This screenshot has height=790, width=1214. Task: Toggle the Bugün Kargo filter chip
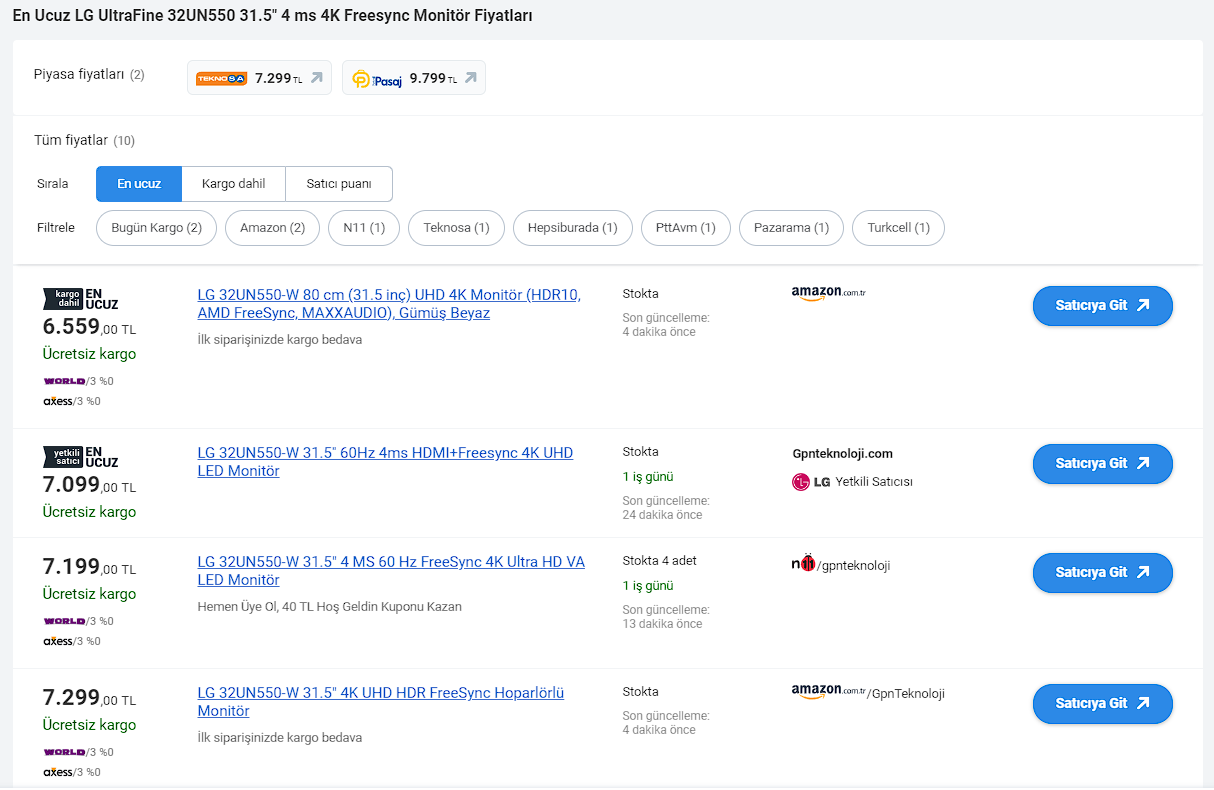tap(156, 228)
